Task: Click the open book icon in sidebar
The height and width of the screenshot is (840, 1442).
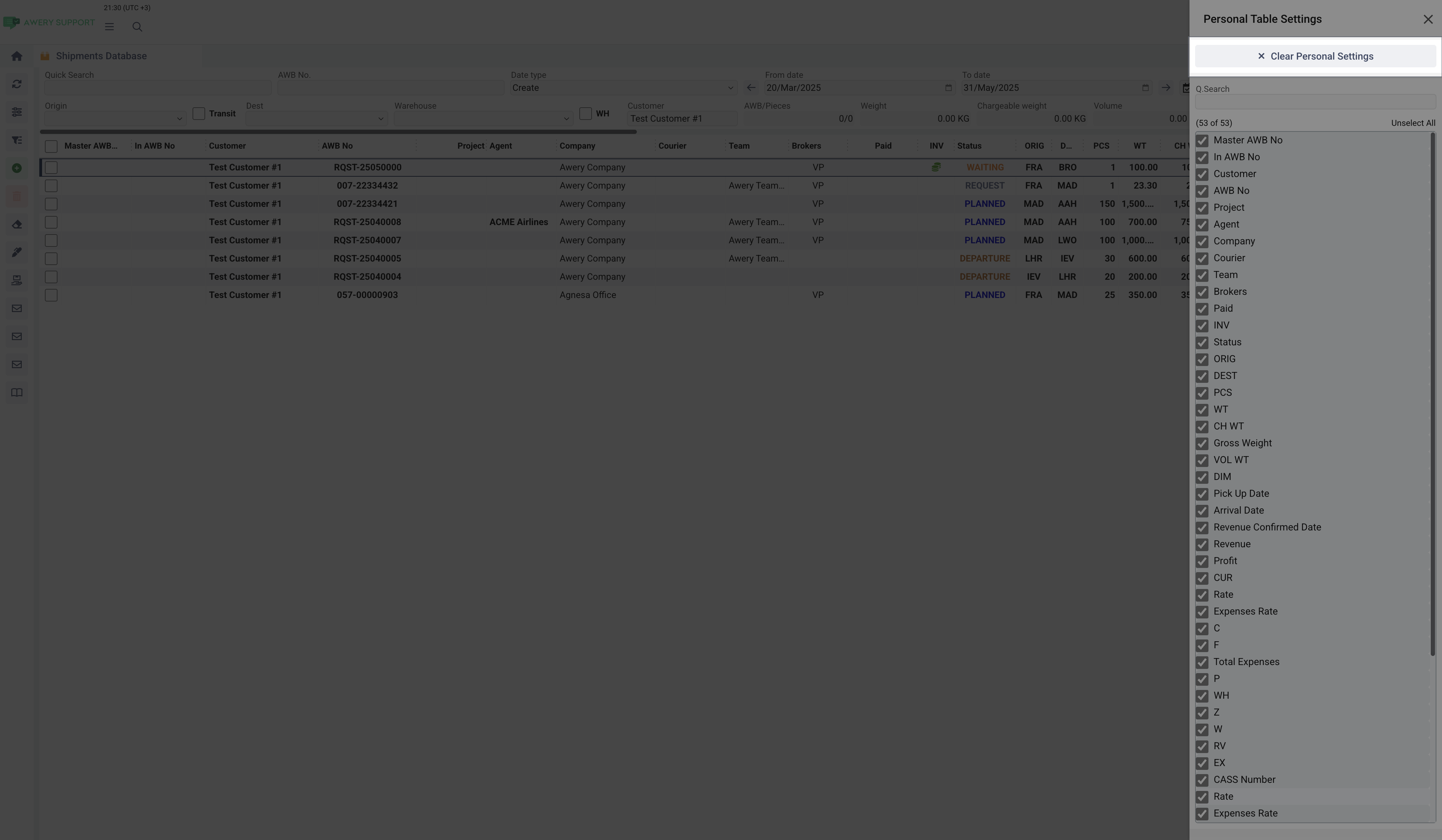Action: tap(16, 393)
